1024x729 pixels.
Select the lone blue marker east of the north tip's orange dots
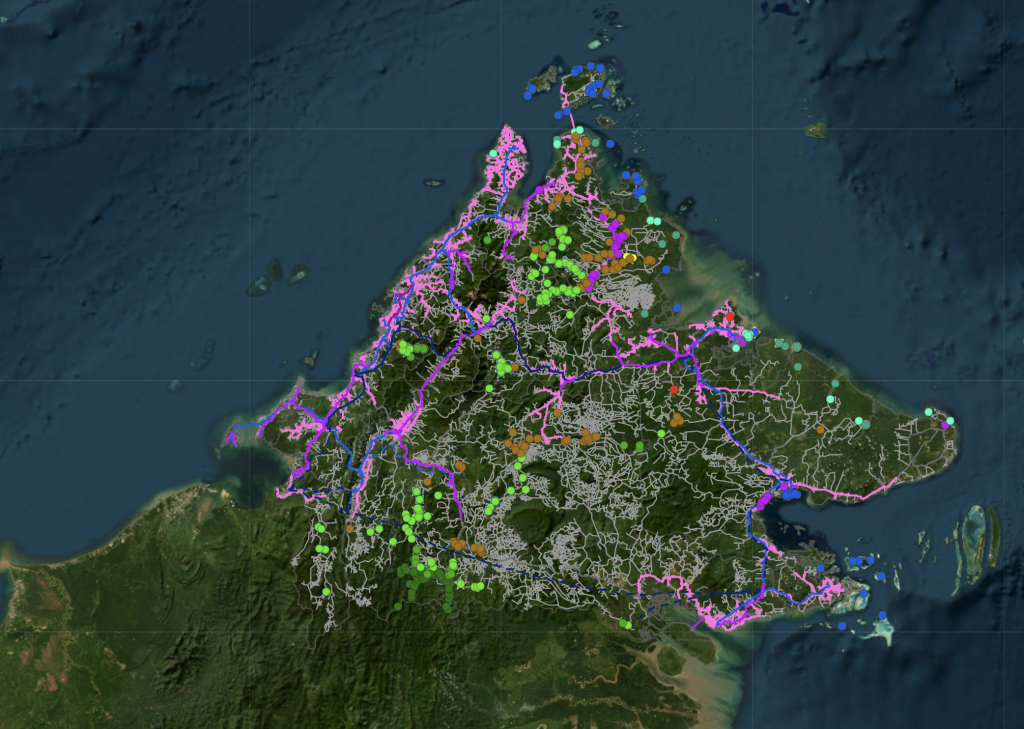[x=610, y=143]
